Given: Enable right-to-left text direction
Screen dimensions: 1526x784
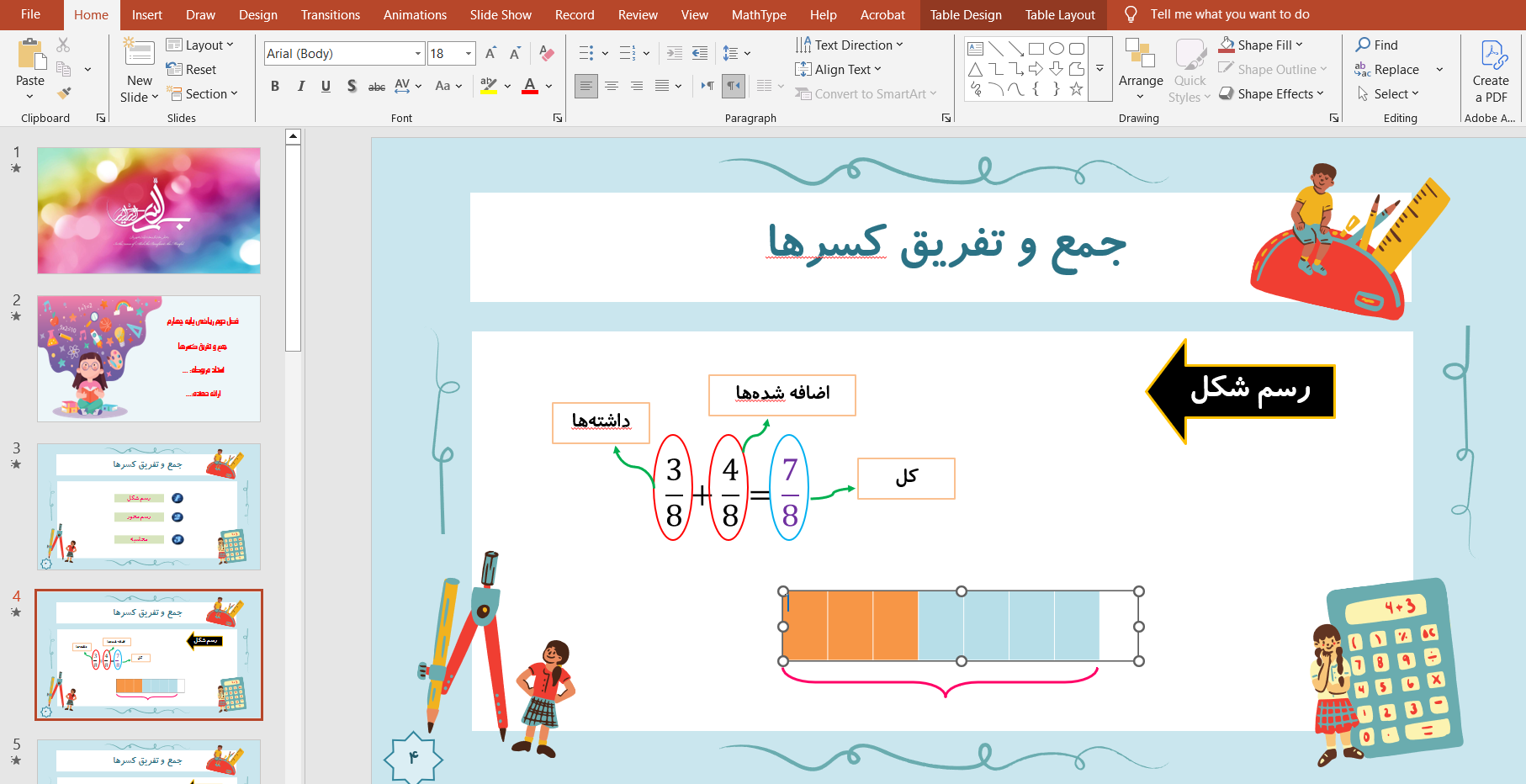Looking at the screenshot, I should (x=734, y=86).
